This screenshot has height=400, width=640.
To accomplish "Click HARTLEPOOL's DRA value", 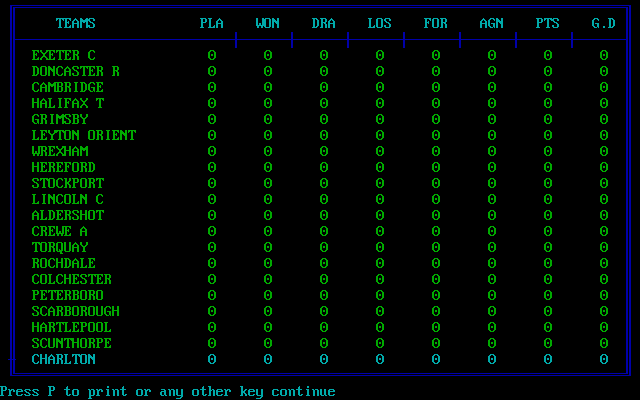I will tap(323, 327).
